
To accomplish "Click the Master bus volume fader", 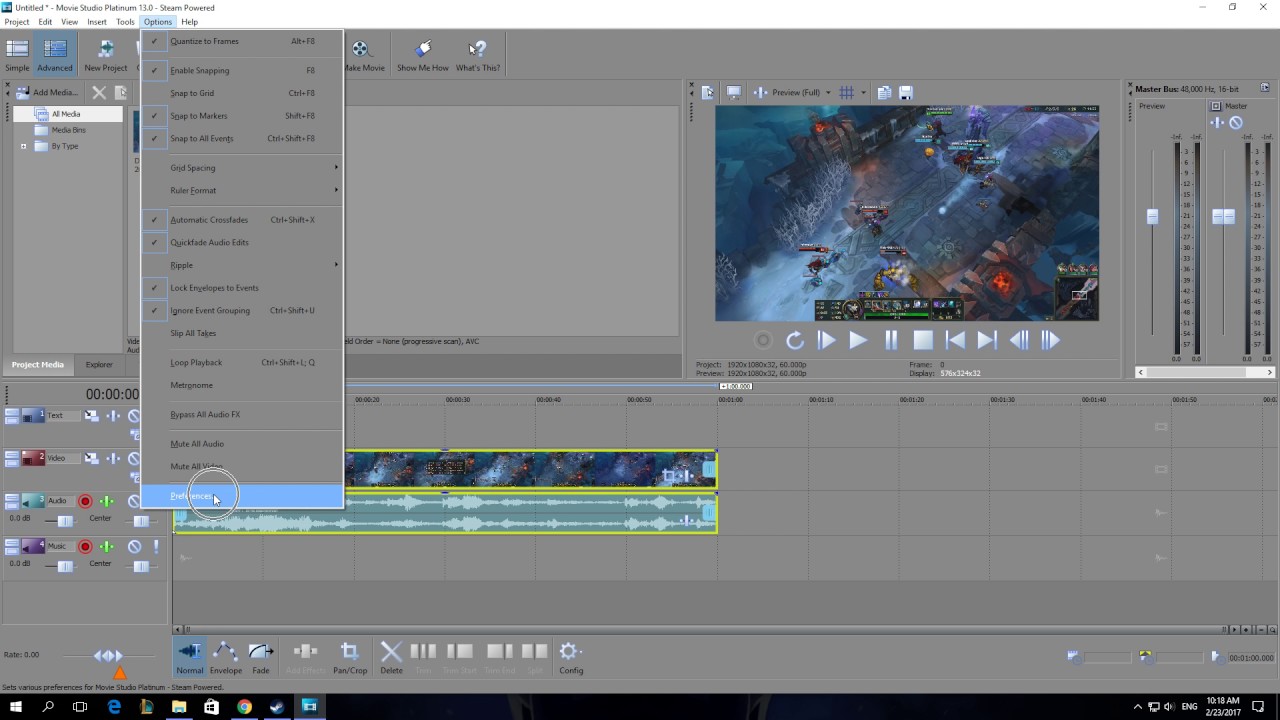I will pyautogui.click(x=1223, y=217).
